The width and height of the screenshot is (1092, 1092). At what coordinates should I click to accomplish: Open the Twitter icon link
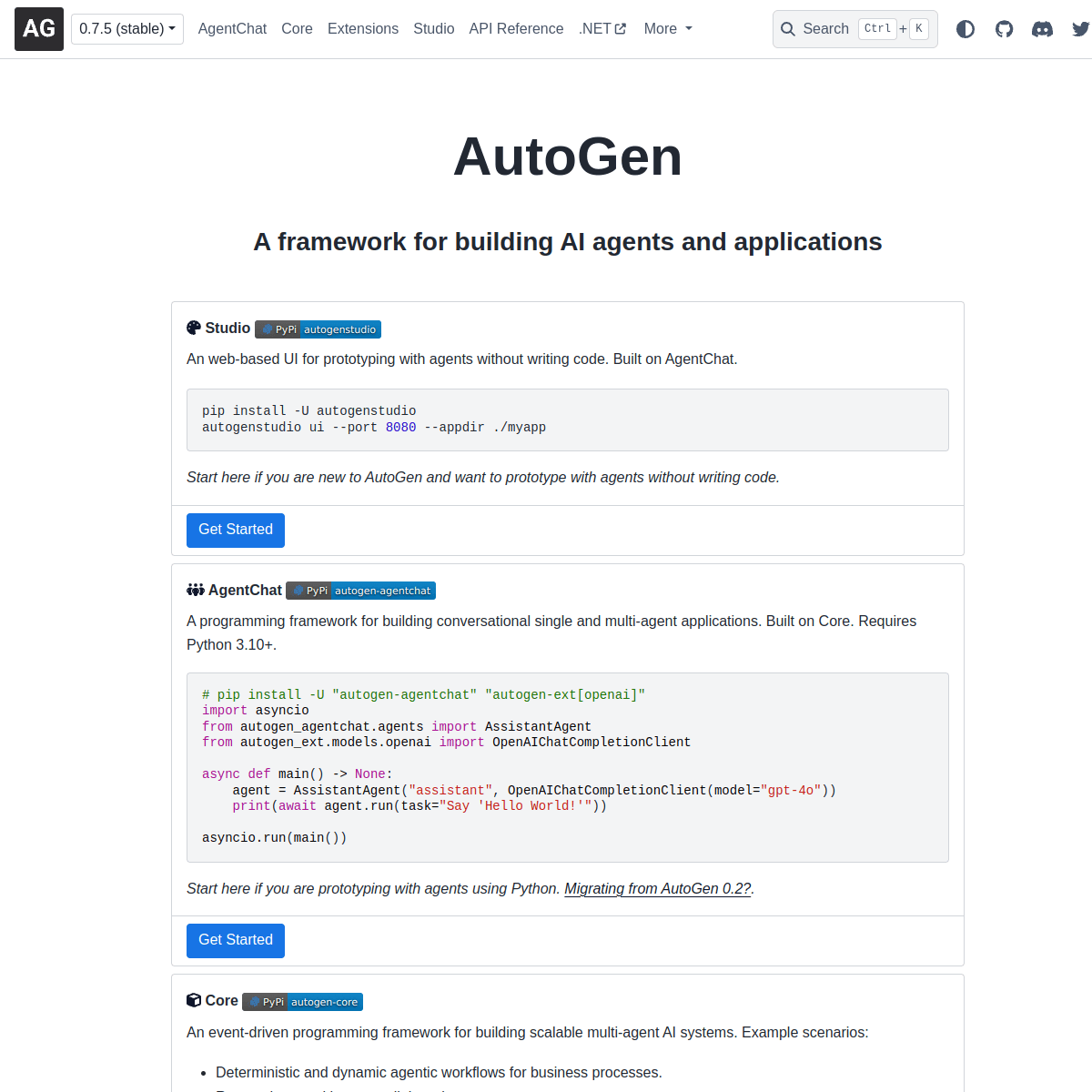[1080, 29]
